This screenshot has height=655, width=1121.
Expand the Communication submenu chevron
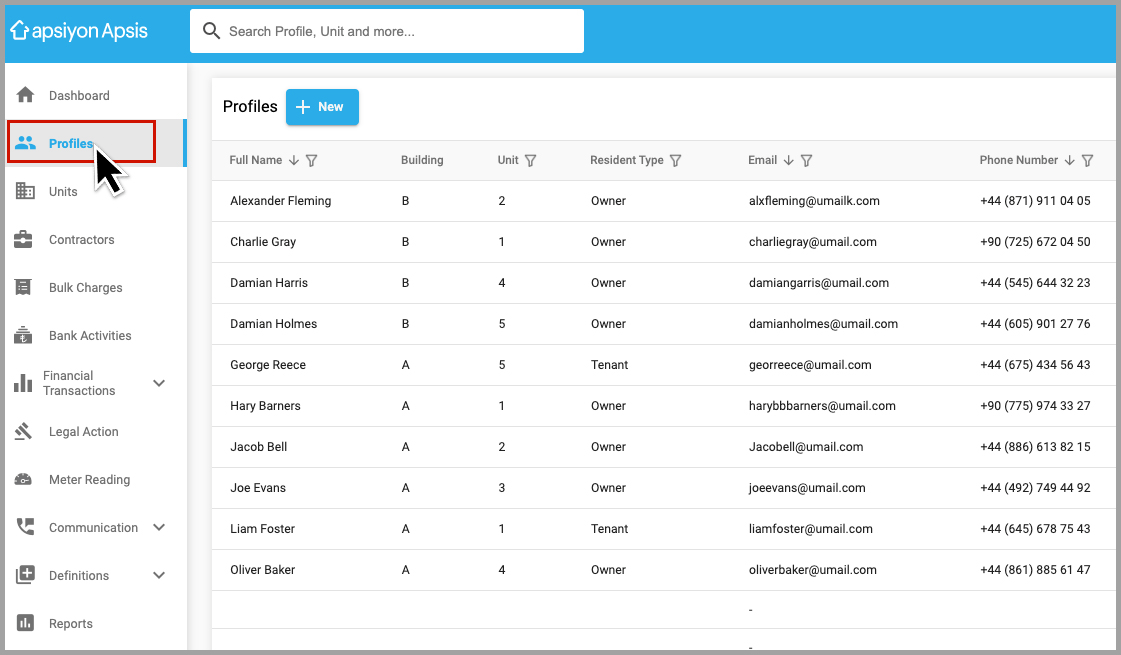(159, 527)
